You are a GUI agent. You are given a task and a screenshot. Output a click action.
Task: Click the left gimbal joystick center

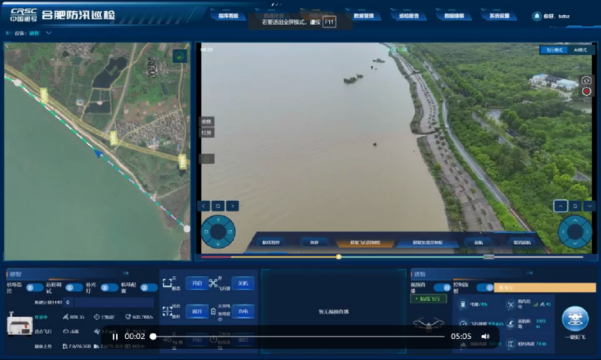coord(218,232)
